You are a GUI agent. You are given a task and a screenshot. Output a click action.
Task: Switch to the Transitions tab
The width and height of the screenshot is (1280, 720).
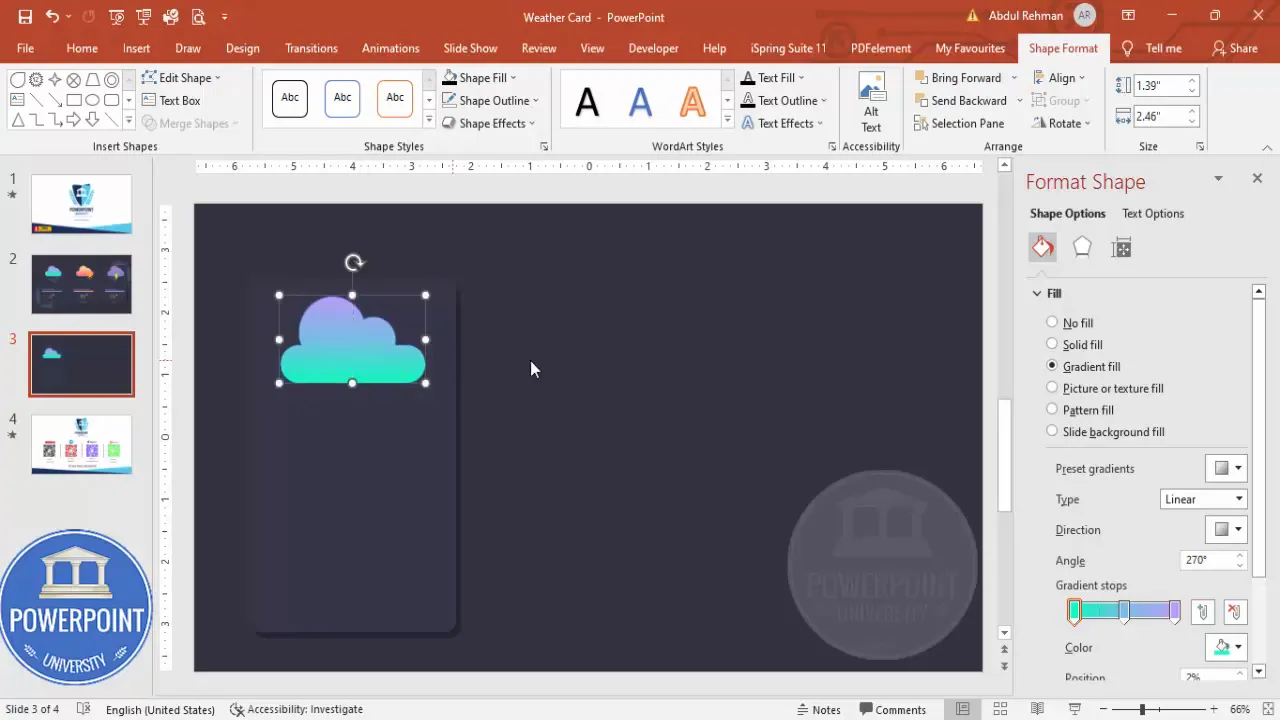click(311, 48)
